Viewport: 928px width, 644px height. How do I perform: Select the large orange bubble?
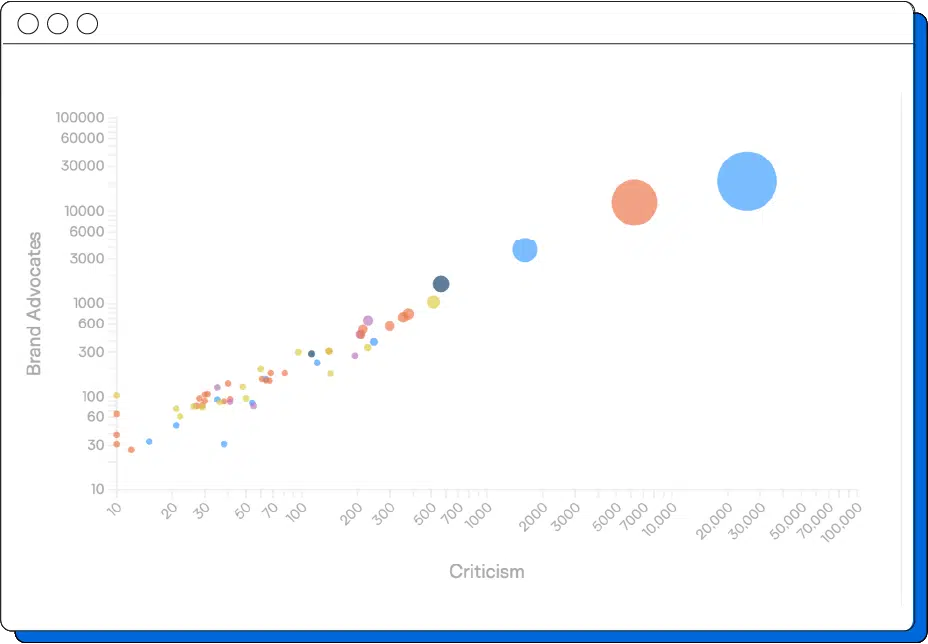[634, 202]
